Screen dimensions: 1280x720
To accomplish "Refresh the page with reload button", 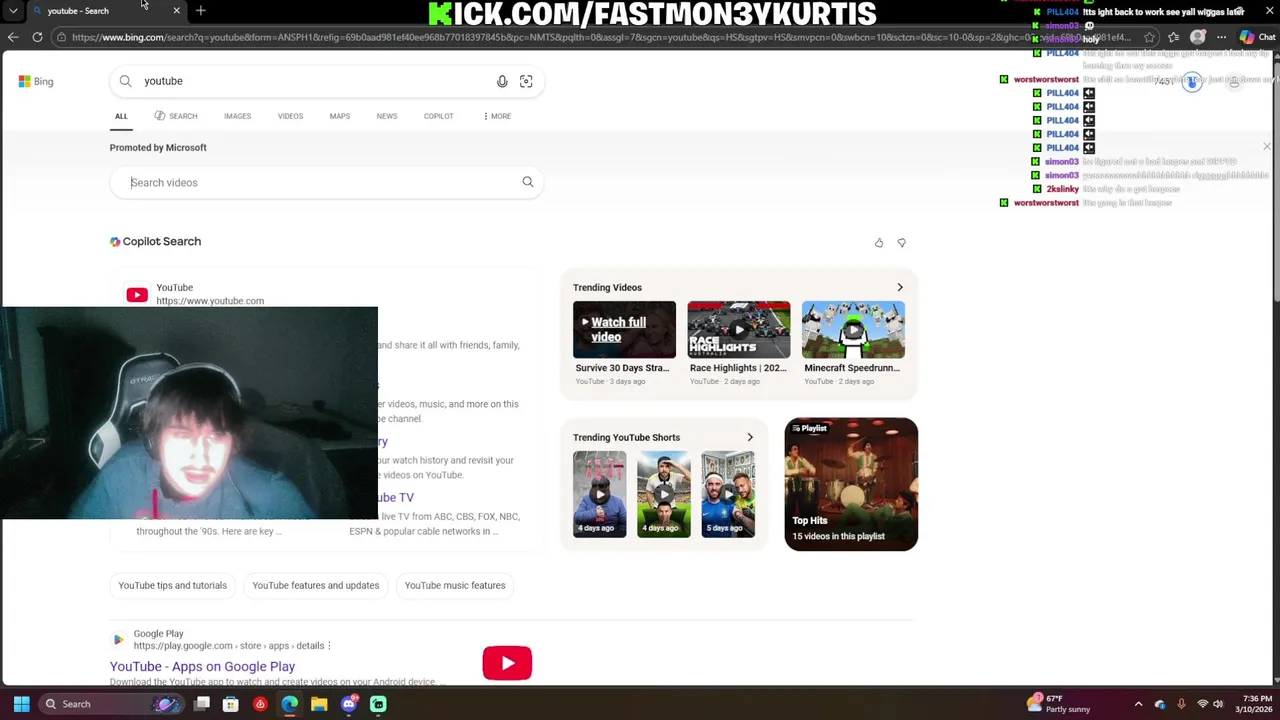I will pyautogui.click(x=37, y=37).
